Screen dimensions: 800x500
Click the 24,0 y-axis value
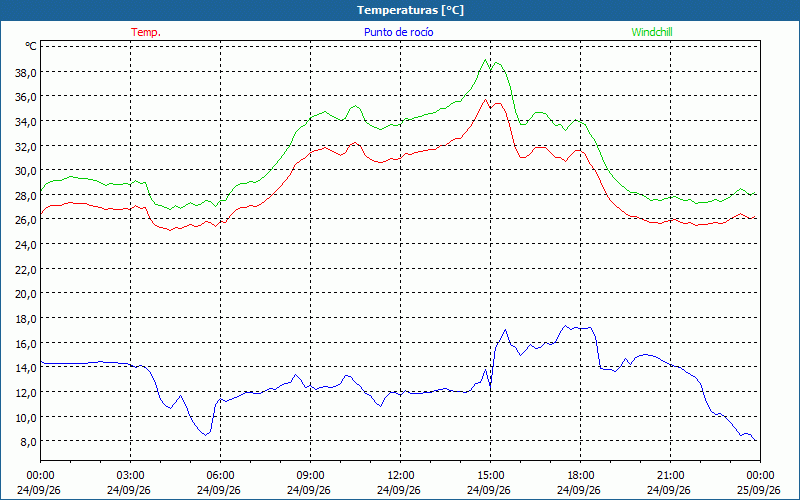pyautogui.click(x=27, y=245)
